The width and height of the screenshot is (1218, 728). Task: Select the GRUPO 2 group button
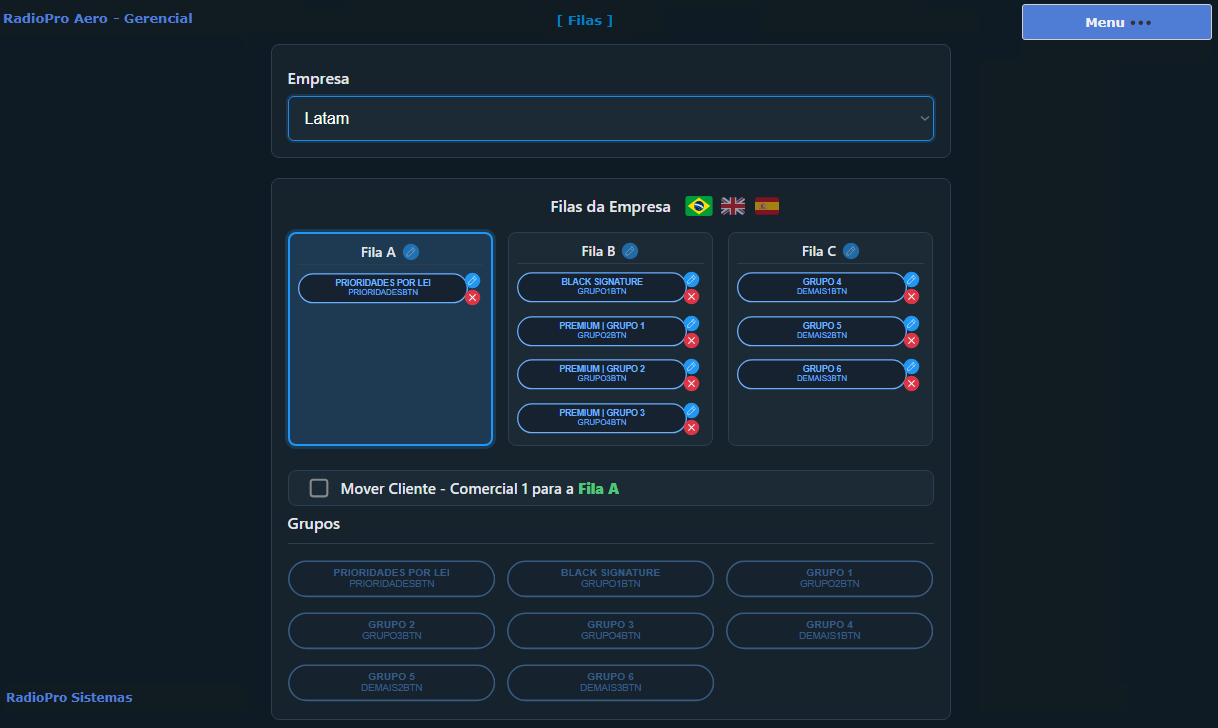point(391,630)
